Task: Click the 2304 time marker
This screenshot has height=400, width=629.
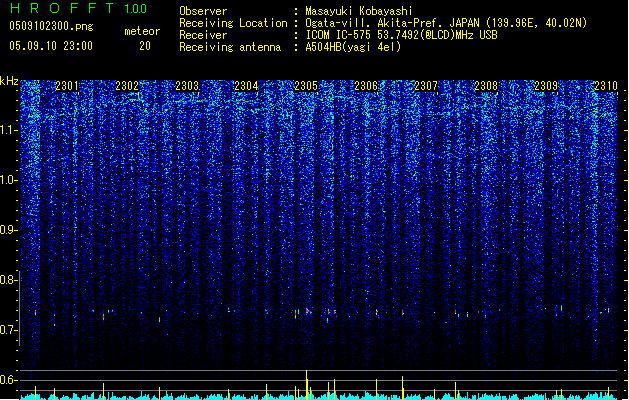Action: point(246,85)
